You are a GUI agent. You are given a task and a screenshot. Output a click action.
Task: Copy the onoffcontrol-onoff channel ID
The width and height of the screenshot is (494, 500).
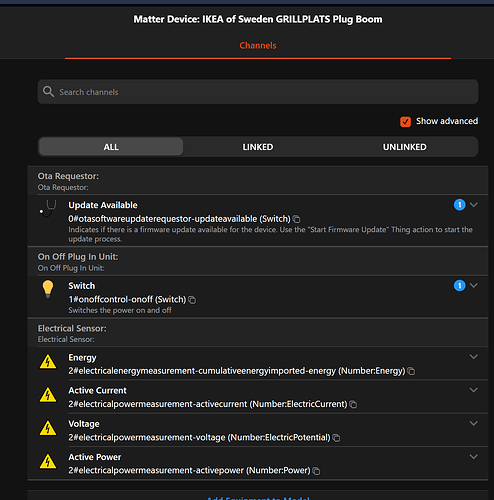tap(192, 300)
